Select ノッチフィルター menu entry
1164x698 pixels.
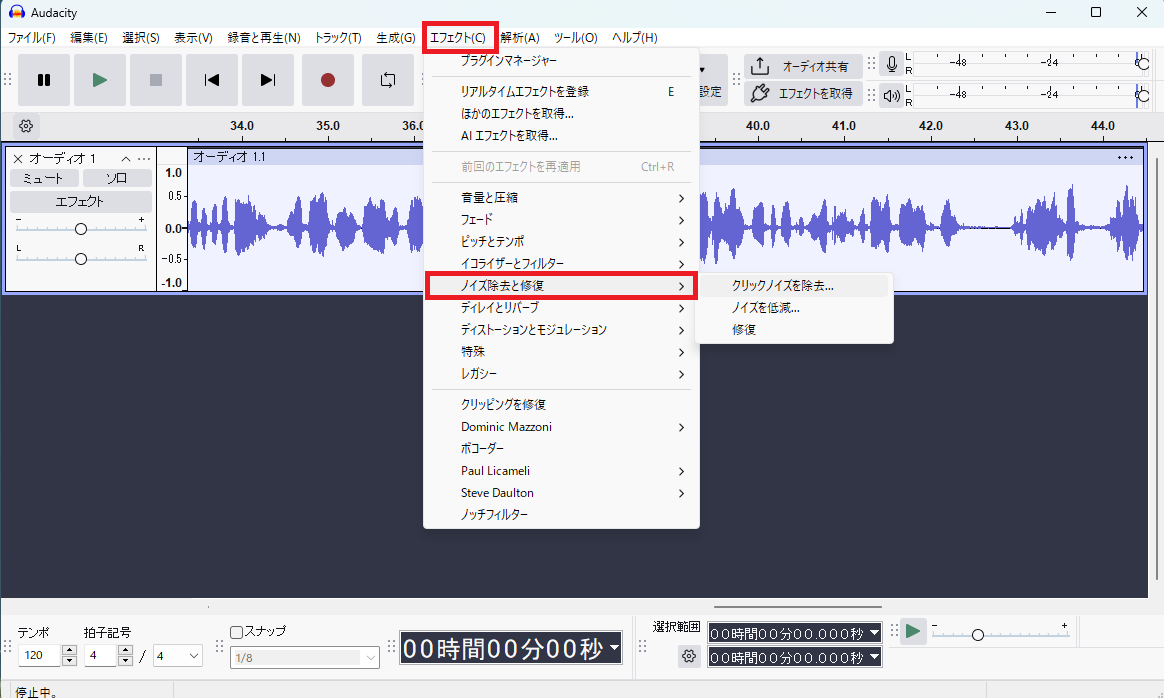[561, 515]
